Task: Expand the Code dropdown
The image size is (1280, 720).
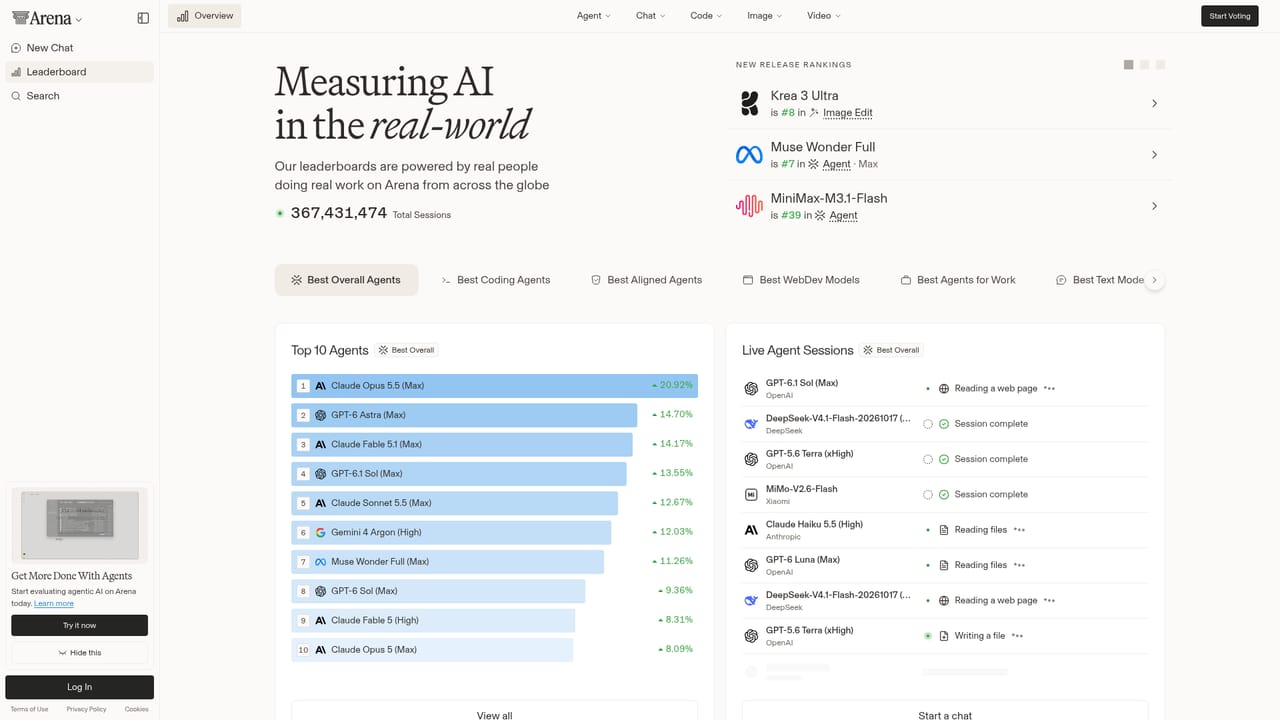Action: tap(706, 16)
